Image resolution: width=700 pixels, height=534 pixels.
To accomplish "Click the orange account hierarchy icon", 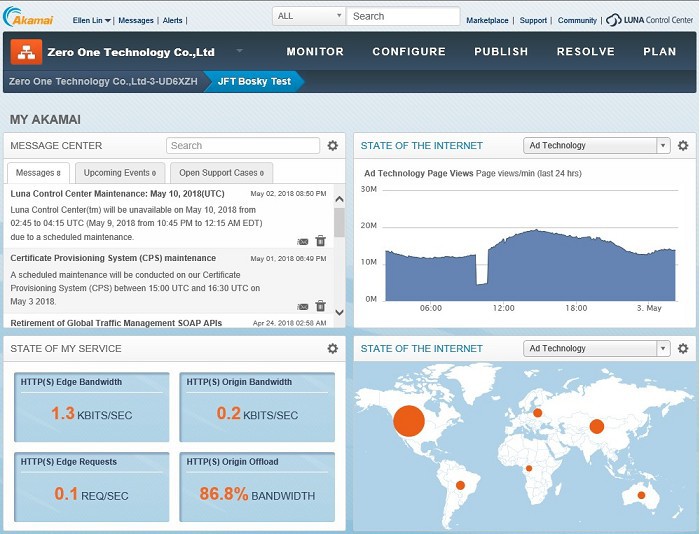I will pos(26,52).
